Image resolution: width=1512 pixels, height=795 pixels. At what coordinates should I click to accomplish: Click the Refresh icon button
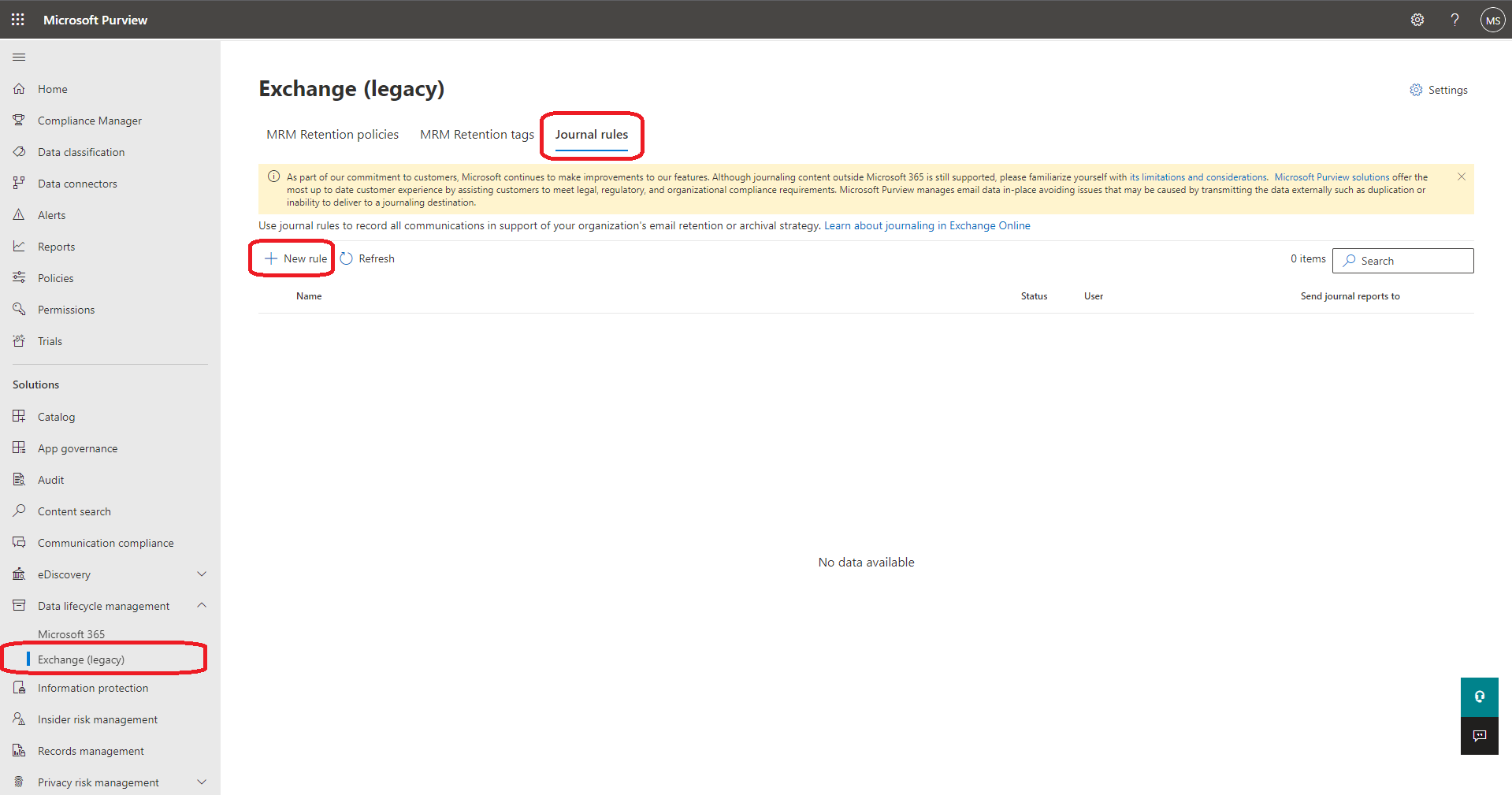click(347, 258)
